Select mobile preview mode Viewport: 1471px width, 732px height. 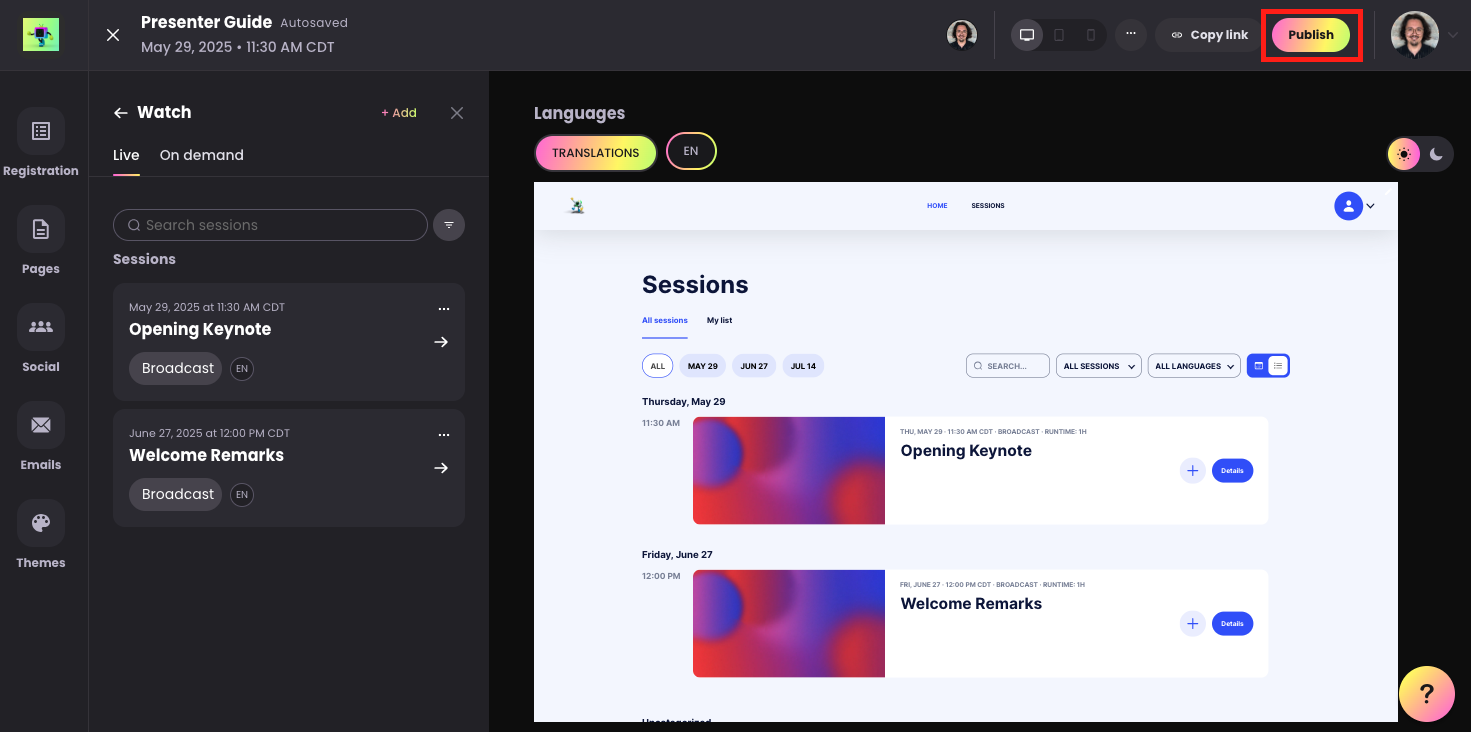tap(1091, 35)
